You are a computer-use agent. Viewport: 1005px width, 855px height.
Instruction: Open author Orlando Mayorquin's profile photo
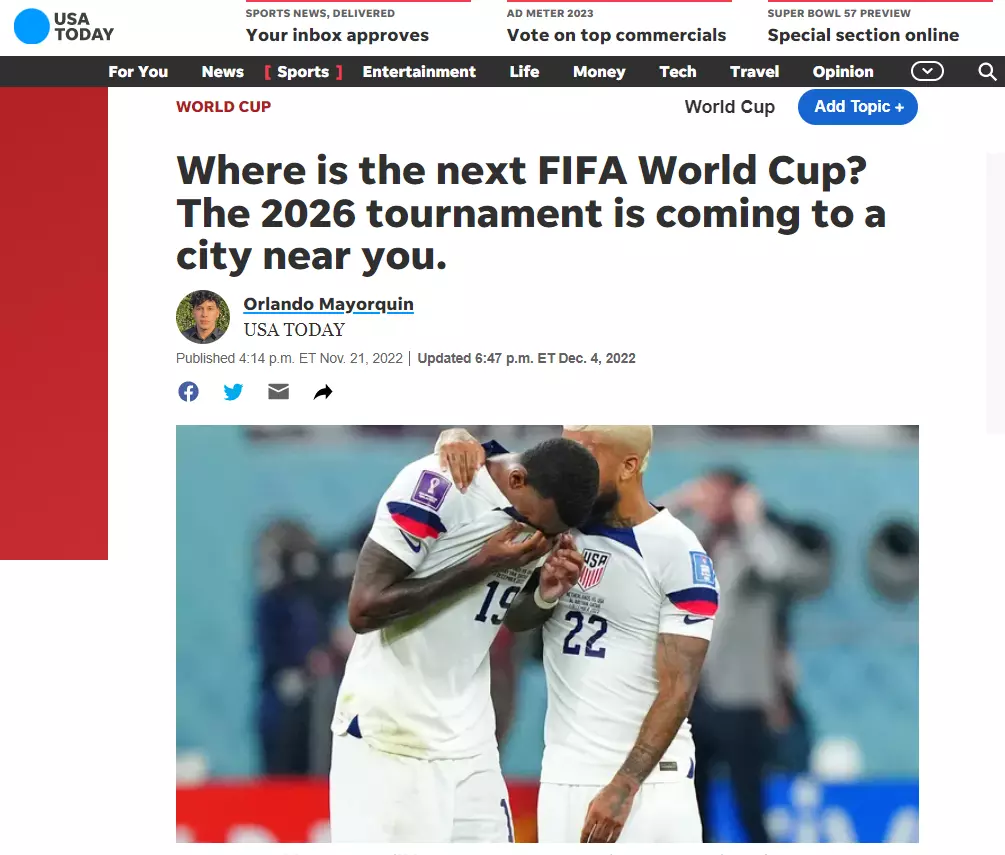pos(203,317)
